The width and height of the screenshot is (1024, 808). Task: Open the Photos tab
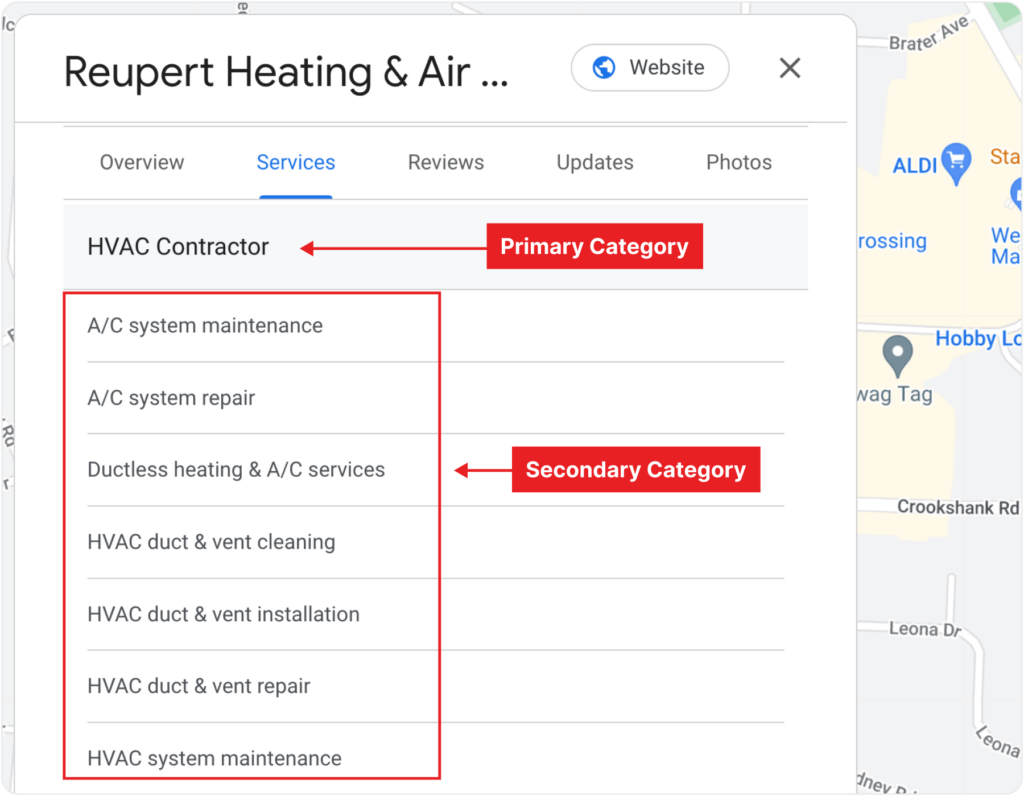[739, 163]
